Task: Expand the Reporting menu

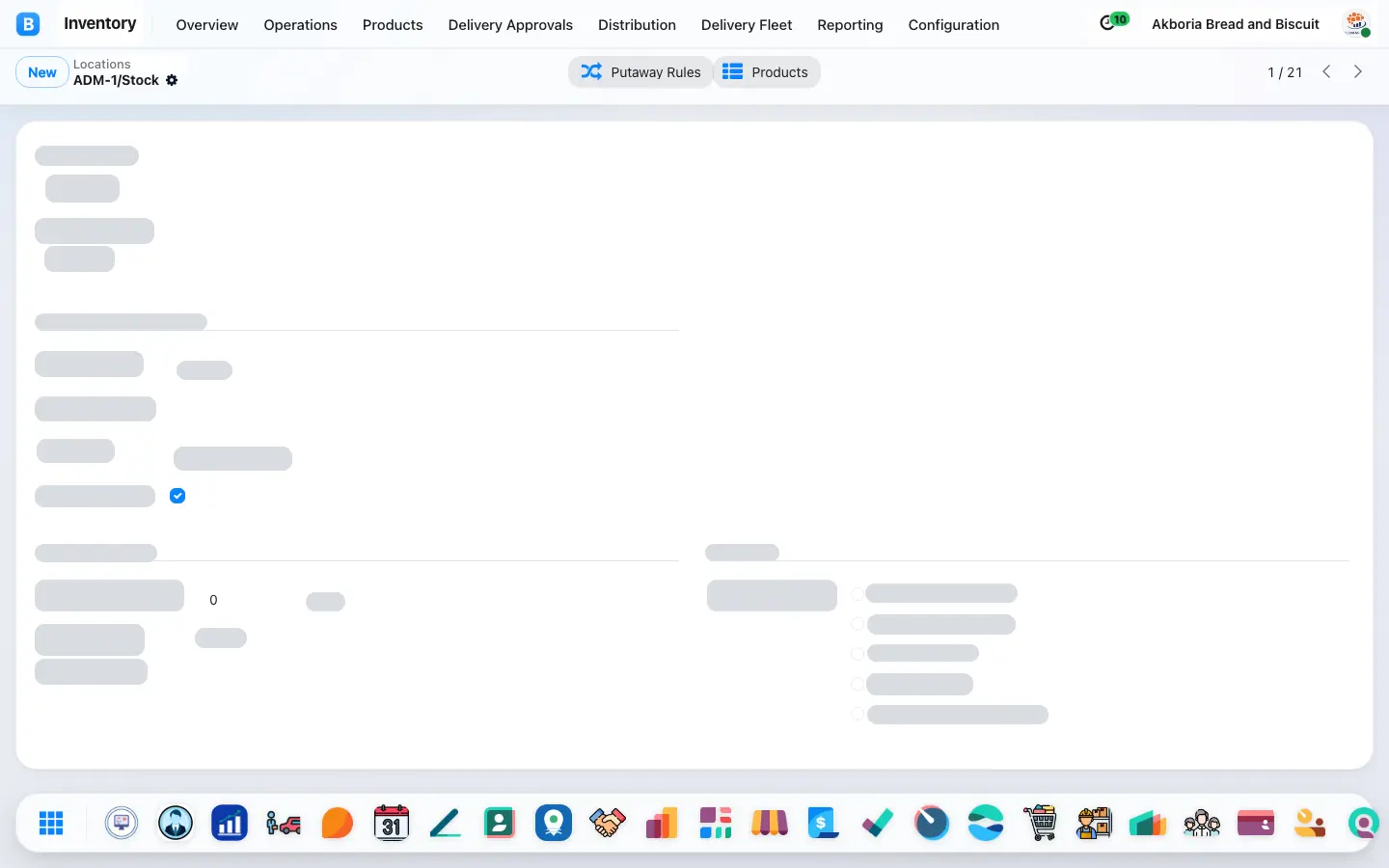Action: [x=850, y=25]
